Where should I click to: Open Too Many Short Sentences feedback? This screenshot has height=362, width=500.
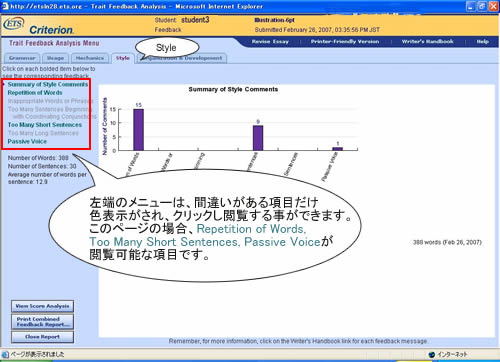pos(45,125)
